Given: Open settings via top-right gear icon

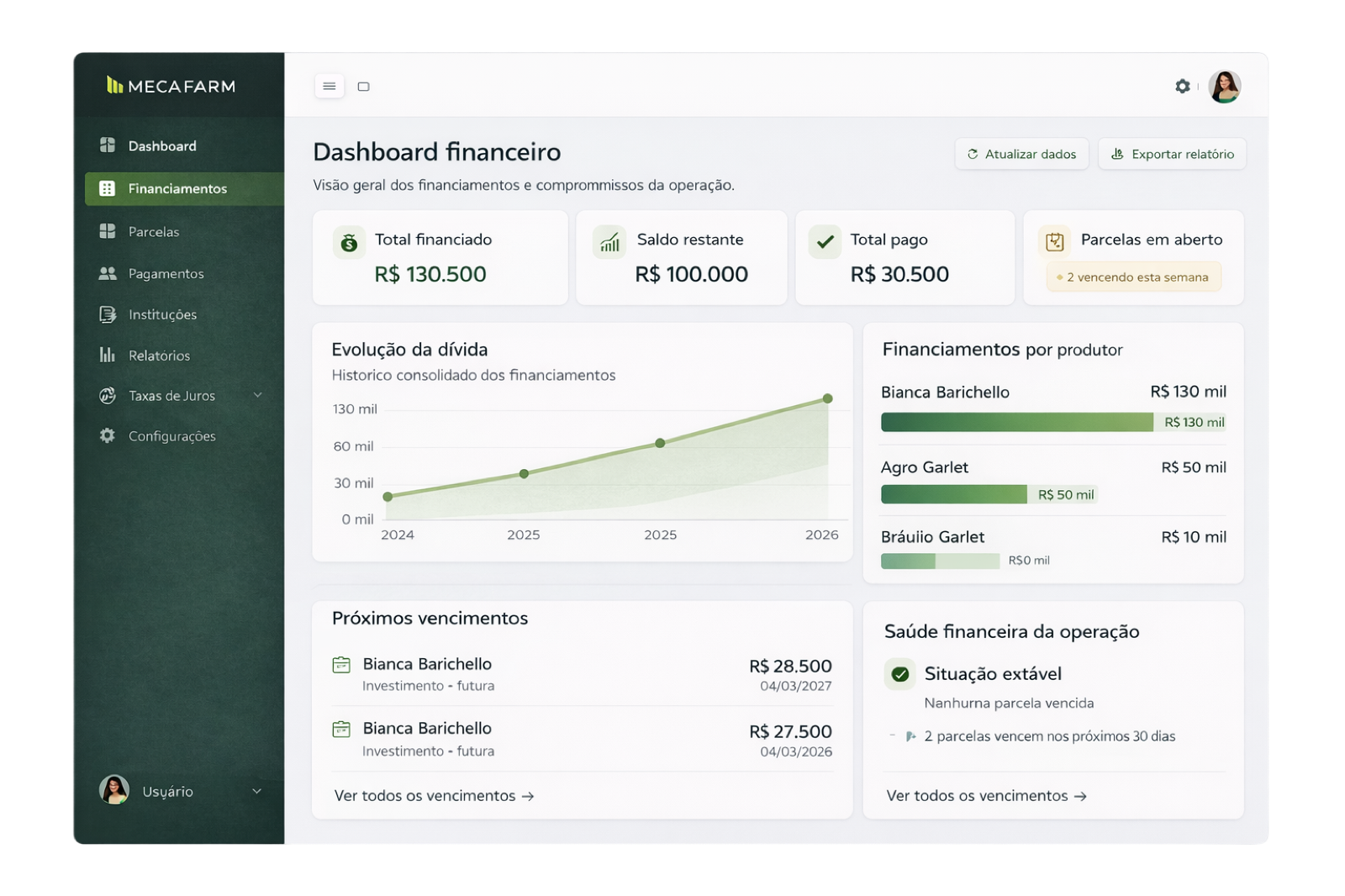Looking at the screenshot, I should [x=1183, y=86].
